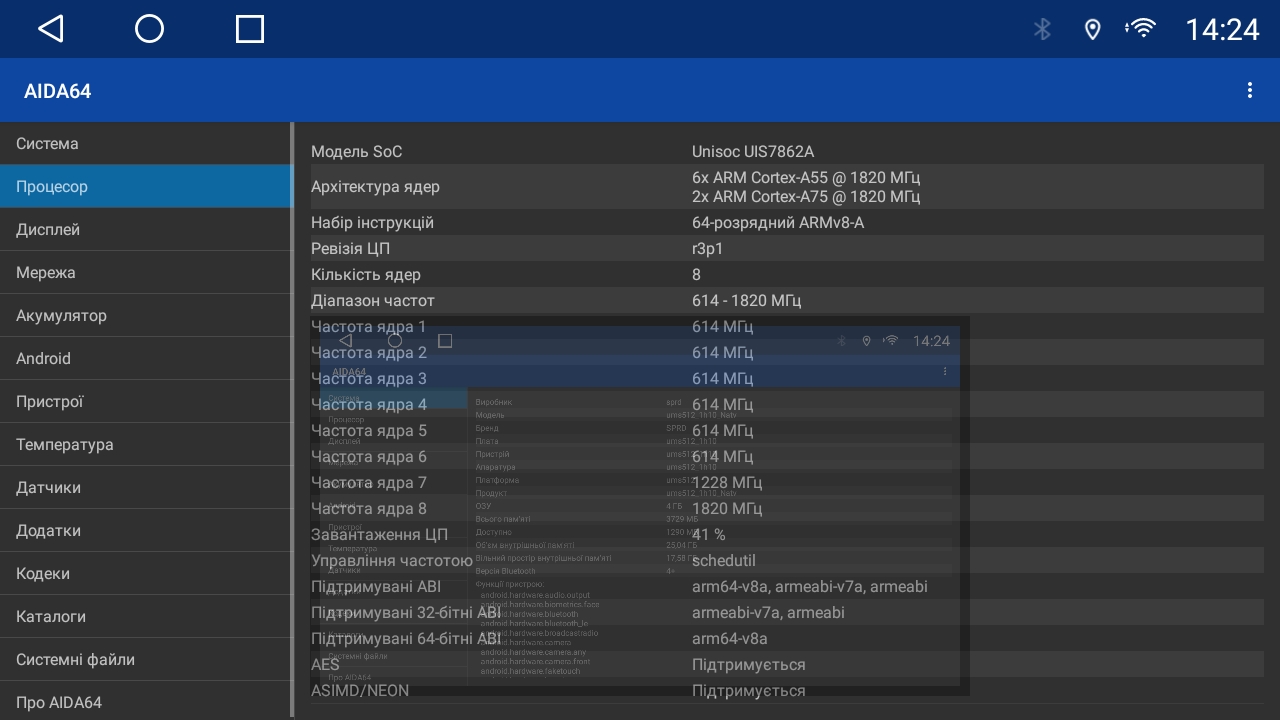
Task: Tap the 14:24 clock in status bar
Action: (1222, 30)
